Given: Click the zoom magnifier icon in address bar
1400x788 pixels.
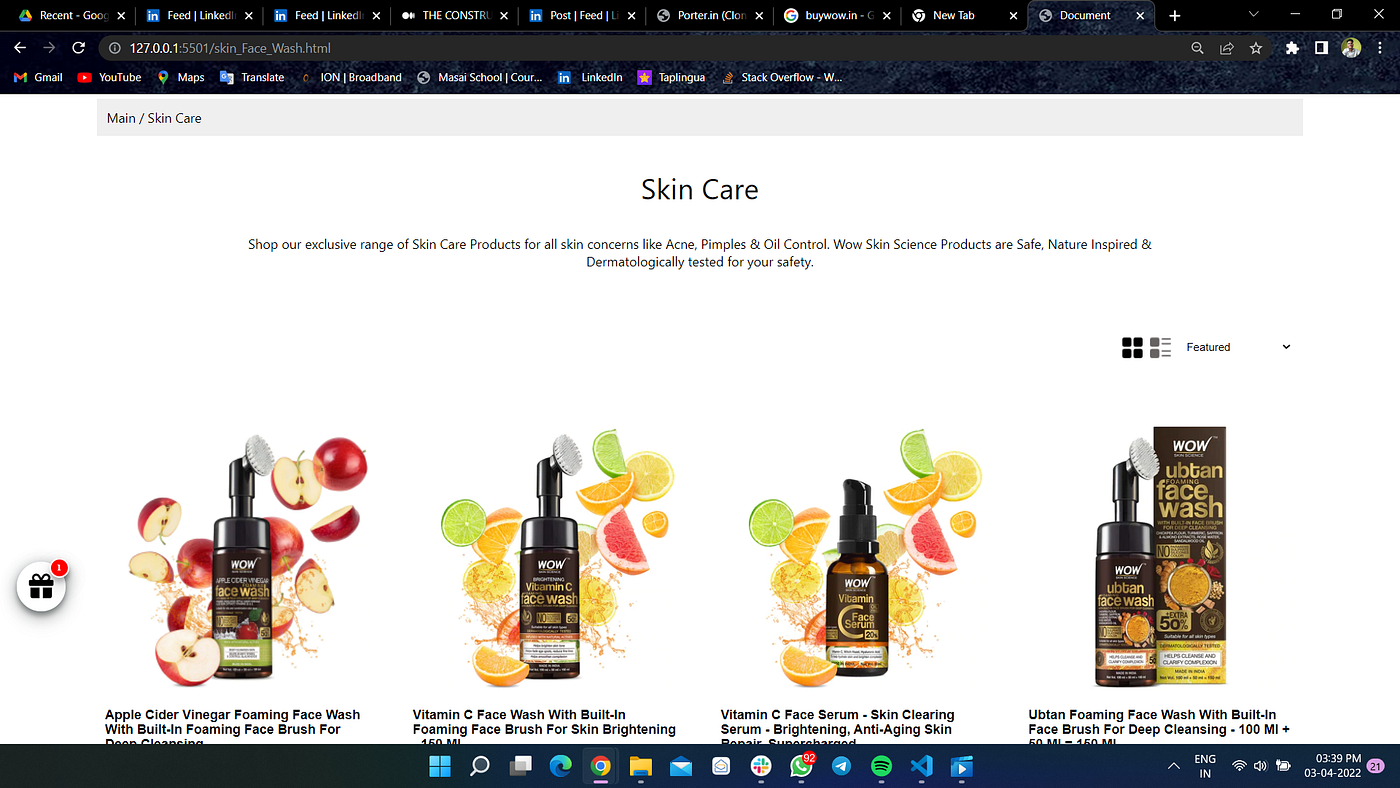Looking at the screenshot, I should point(1197,48).
